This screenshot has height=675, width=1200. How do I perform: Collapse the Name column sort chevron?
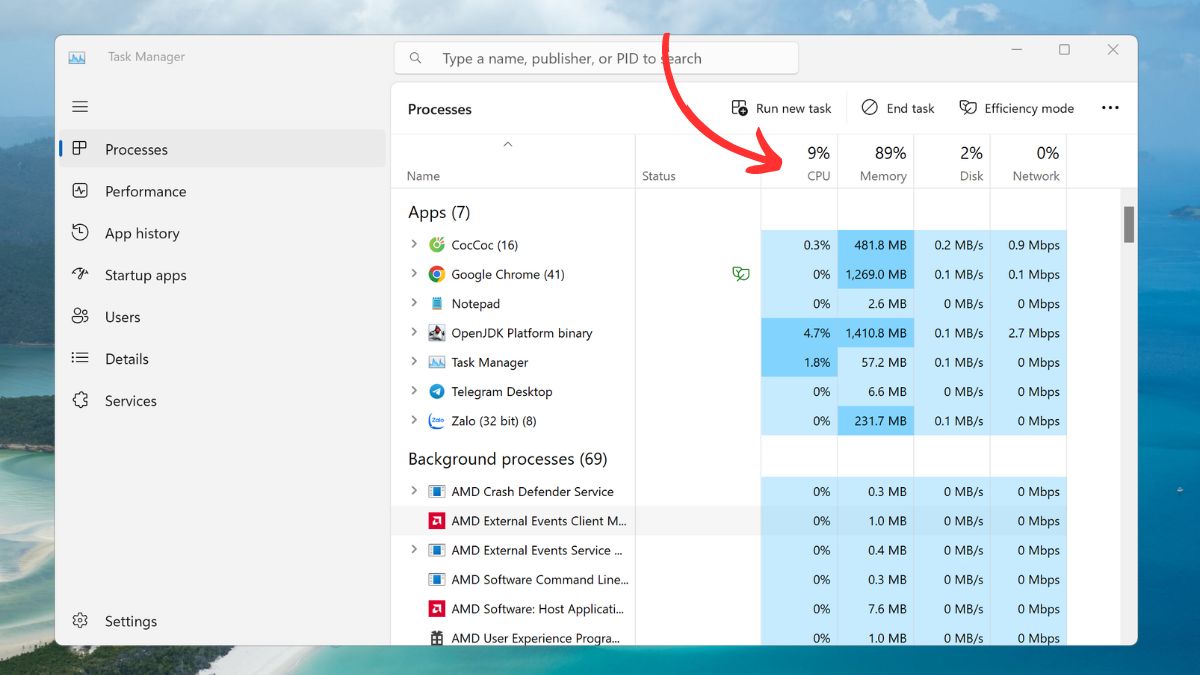(x=508, y=145)
